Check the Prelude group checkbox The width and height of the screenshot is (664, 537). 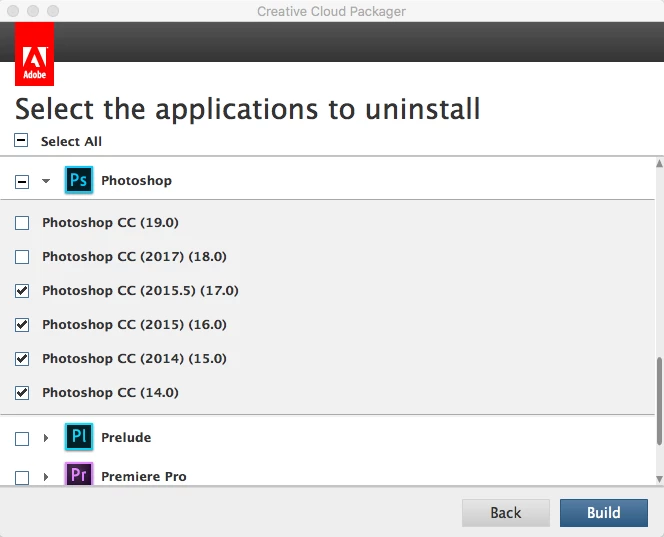[x=22, y=439]
